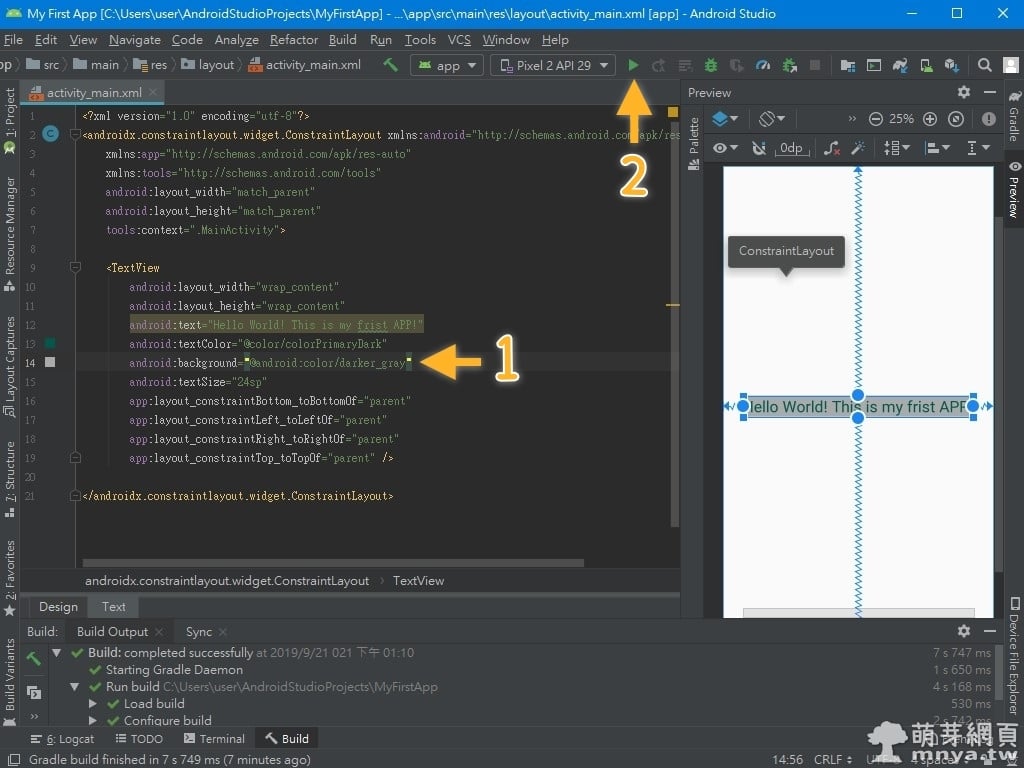Open the Logcat tool window
The height and width of the screenshot is (768, 1024).
(x=62, y=739)
